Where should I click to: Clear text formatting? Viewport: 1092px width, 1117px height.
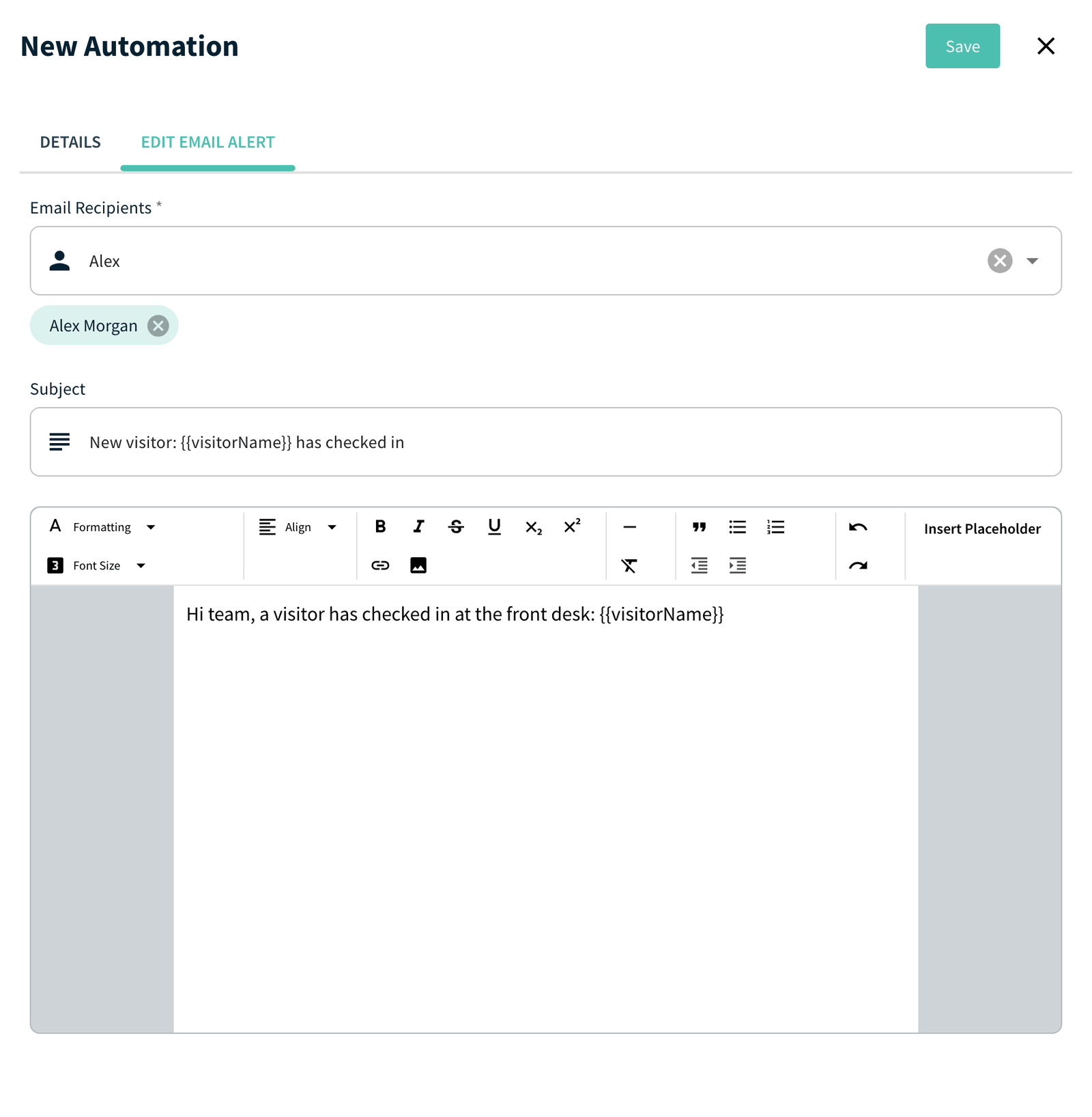[630, 565]
